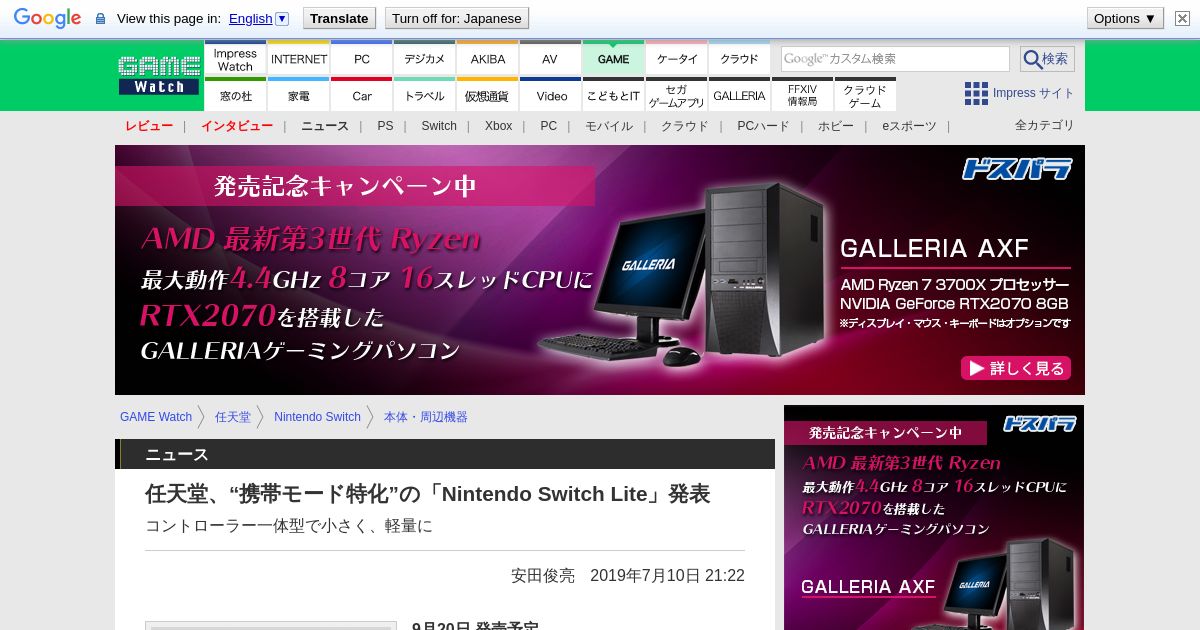Click the Impress サイト link text

[x=1034, y=93]
